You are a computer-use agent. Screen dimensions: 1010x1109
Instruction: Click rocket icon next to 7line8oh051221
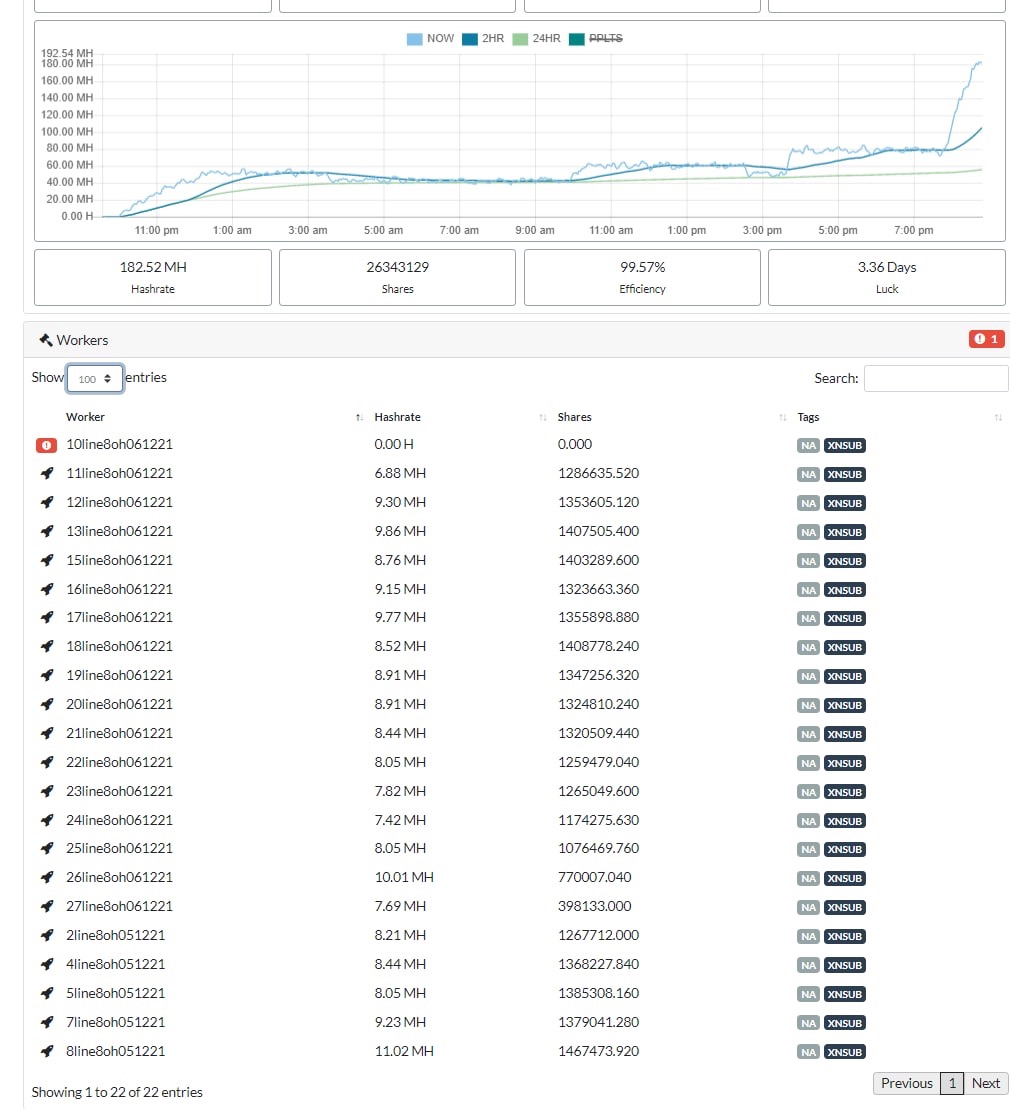(47, 1023)
